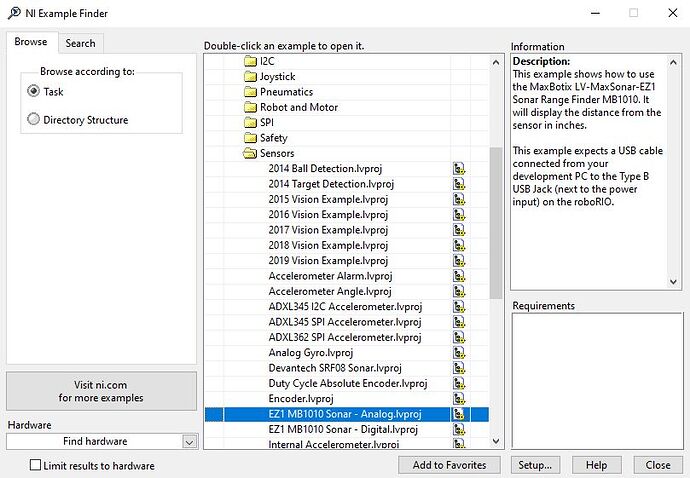Click project icon for 2016 Vision Example.lvproj
This screenshot has width=690, height=478.
[459, 215]
